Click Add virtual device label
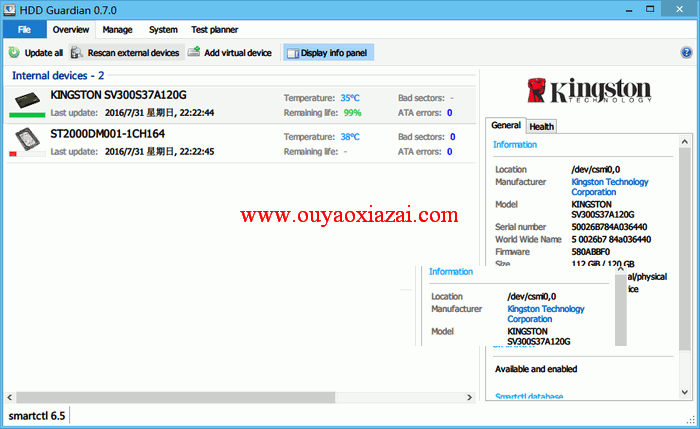 click(238, 53)
